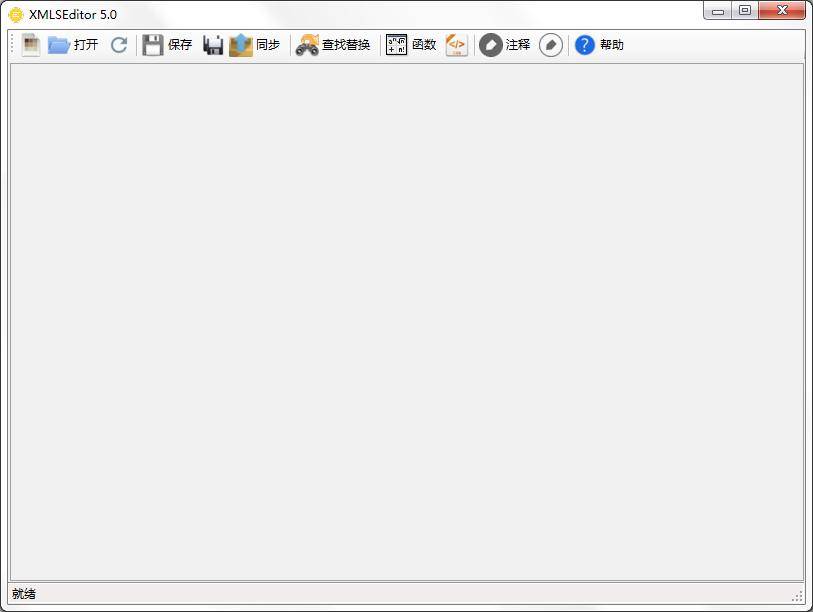Click the refresh reload arrow icon
This screenshot has height=612, width=813.
(119, 45)
